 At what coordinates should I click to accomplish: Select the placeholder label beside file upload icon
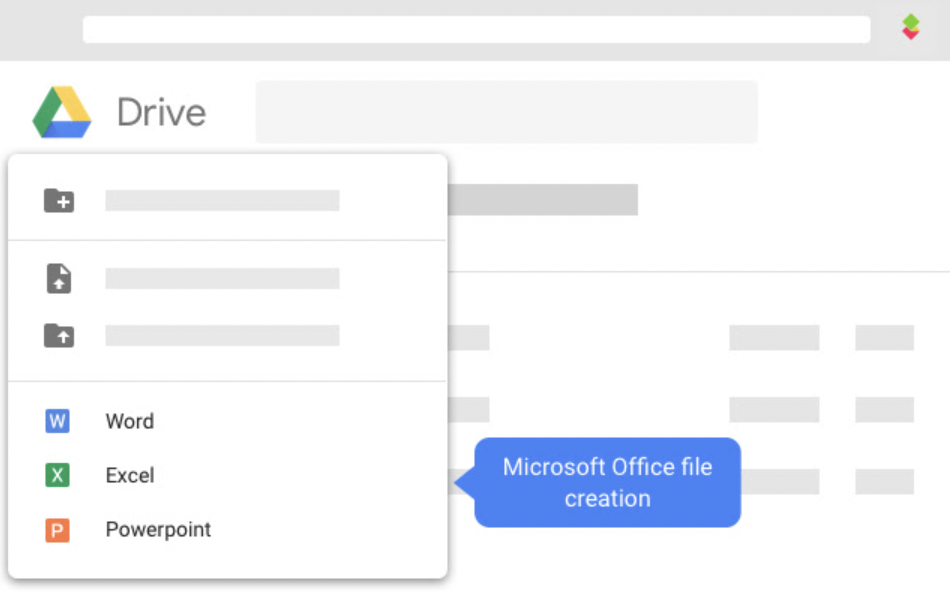(222, 278)
